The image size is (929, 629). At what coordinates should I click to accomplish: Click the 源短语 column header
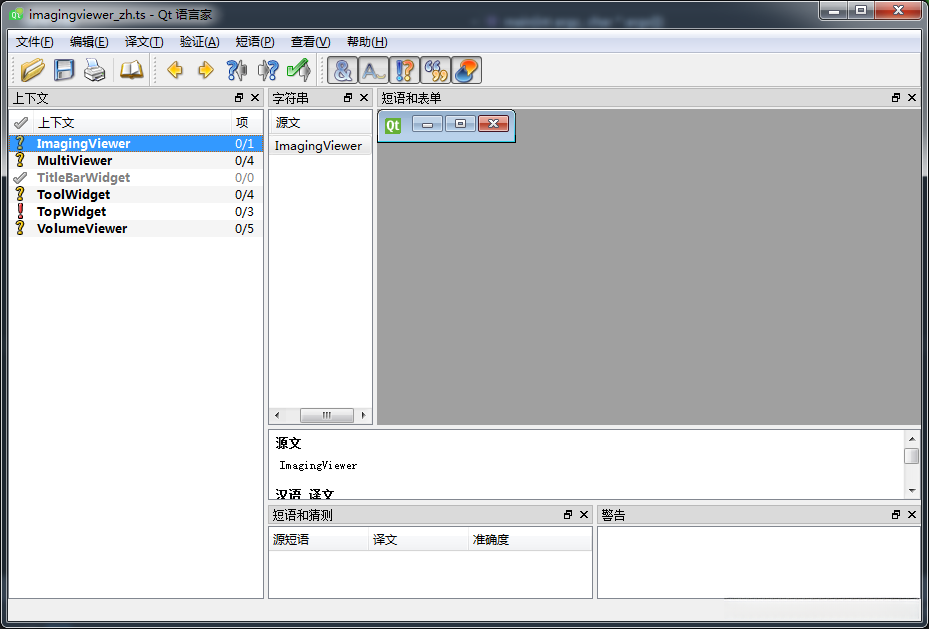point(319,540)
